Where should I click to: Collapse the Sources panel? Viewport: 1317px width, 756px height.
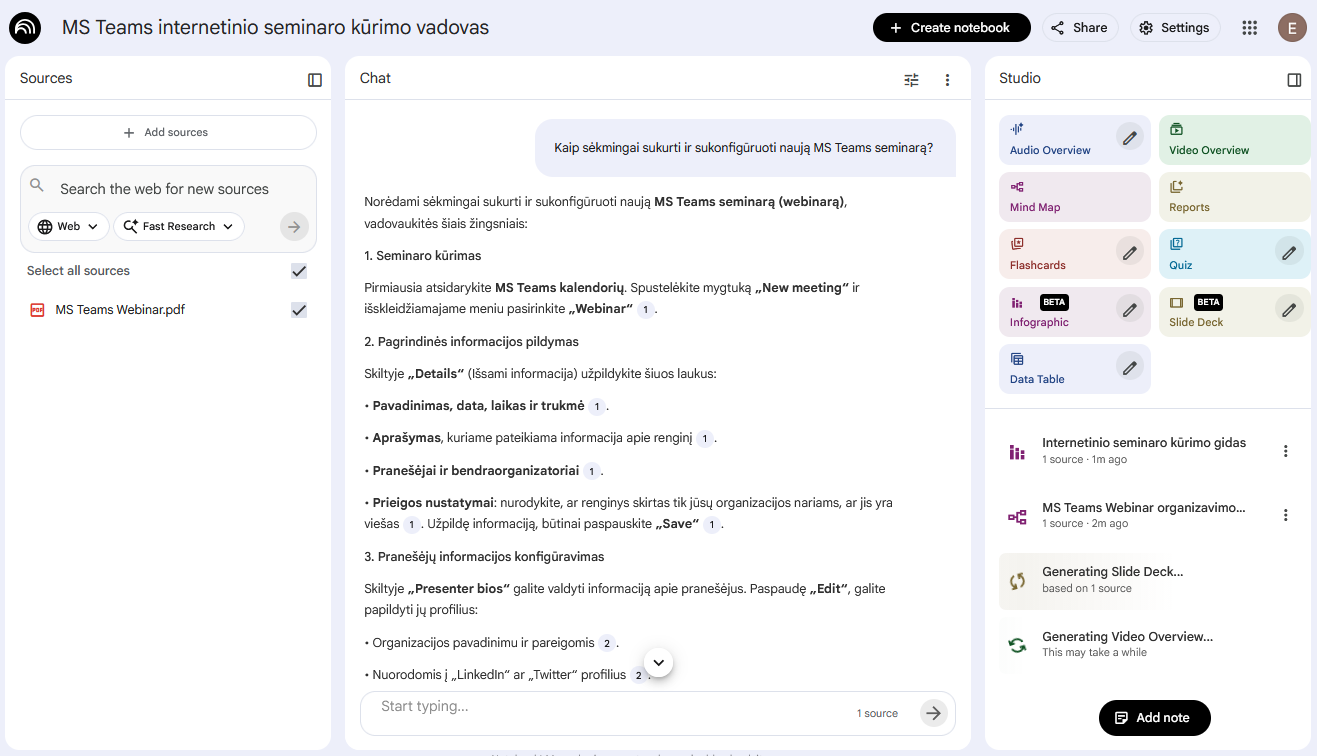tap(315, 80)
